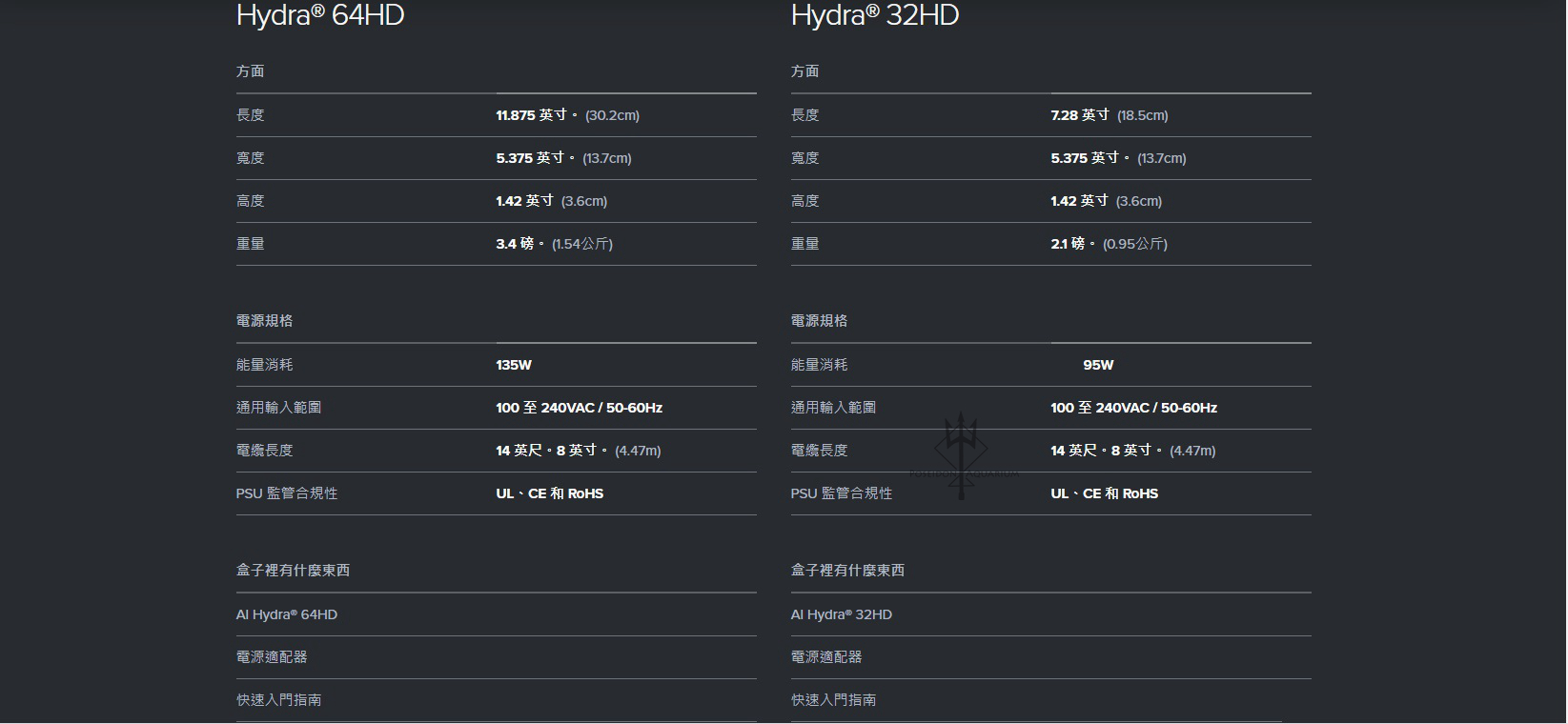
Task: Select the "(18.5cm)" metric length
Action: coord(1143,115)
